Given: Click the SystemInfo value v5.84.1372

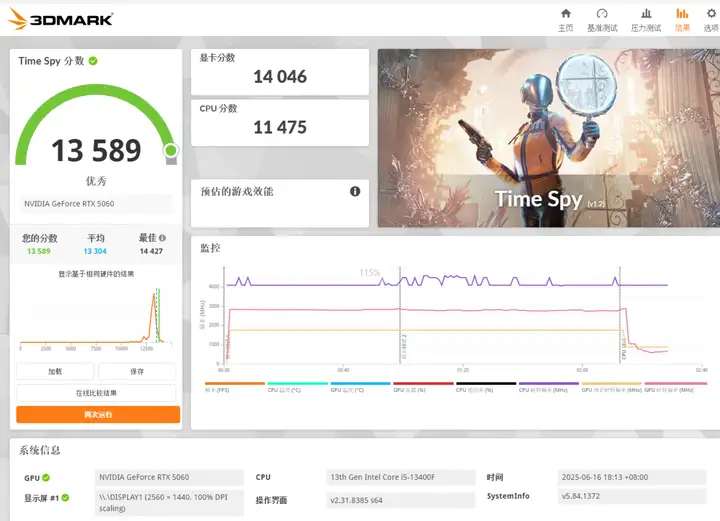Looking at the screenshot, I should click(632, 496).
